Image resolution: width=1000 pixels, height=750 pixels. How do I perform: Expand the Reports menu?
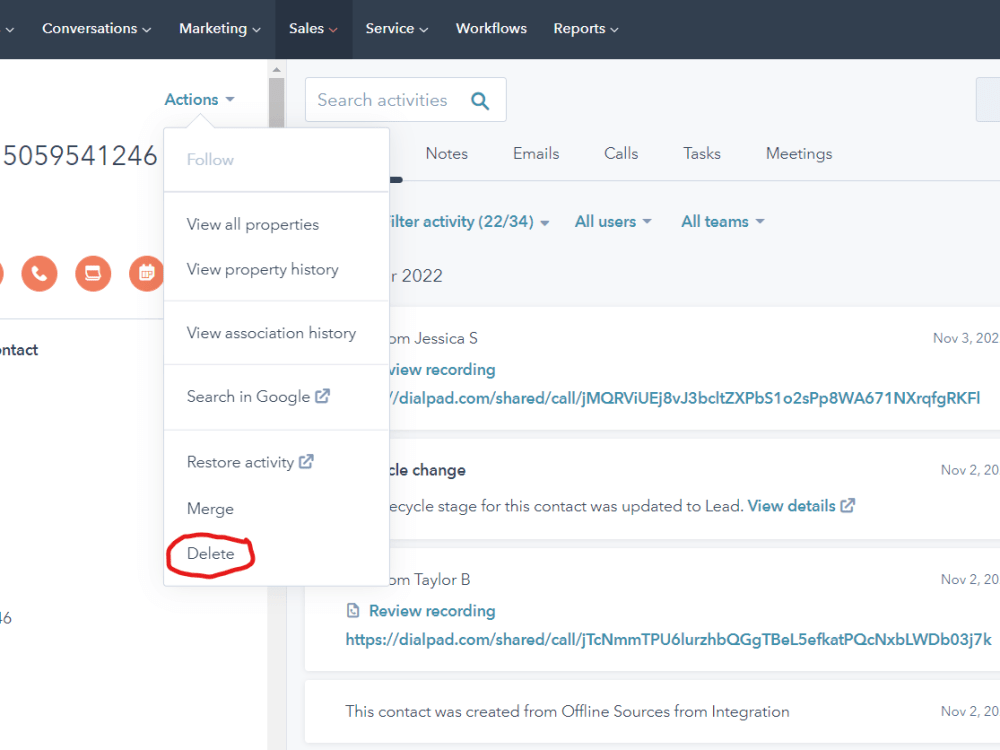click(586, 29)
